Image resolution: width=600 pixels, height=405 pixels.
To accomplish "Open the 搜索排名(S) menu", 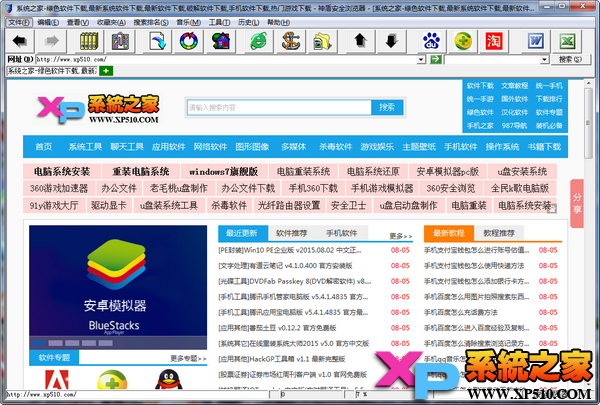I will point(151,23).
